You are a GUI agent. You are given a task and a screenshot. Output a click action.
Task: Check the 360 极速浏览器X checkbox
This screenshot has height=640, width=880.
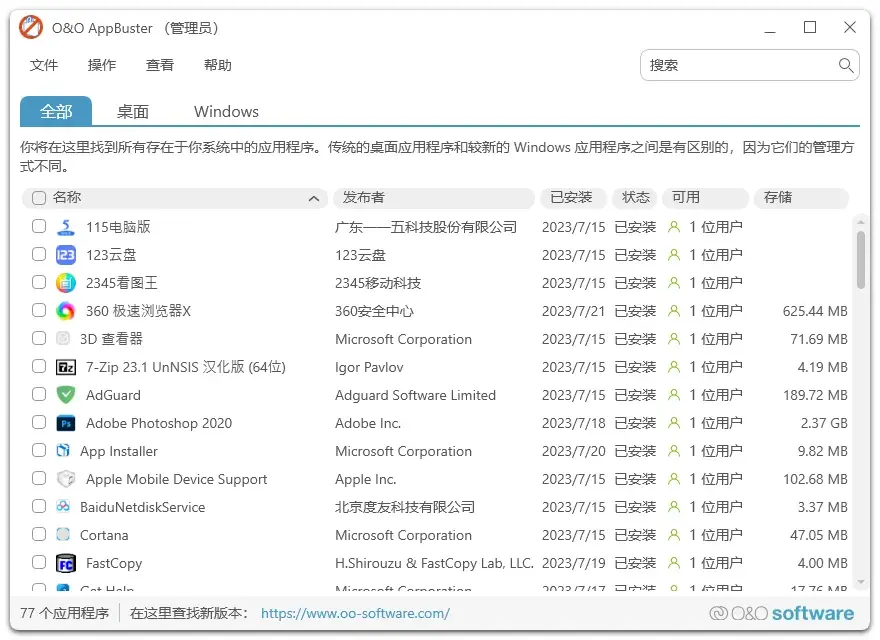39,310
